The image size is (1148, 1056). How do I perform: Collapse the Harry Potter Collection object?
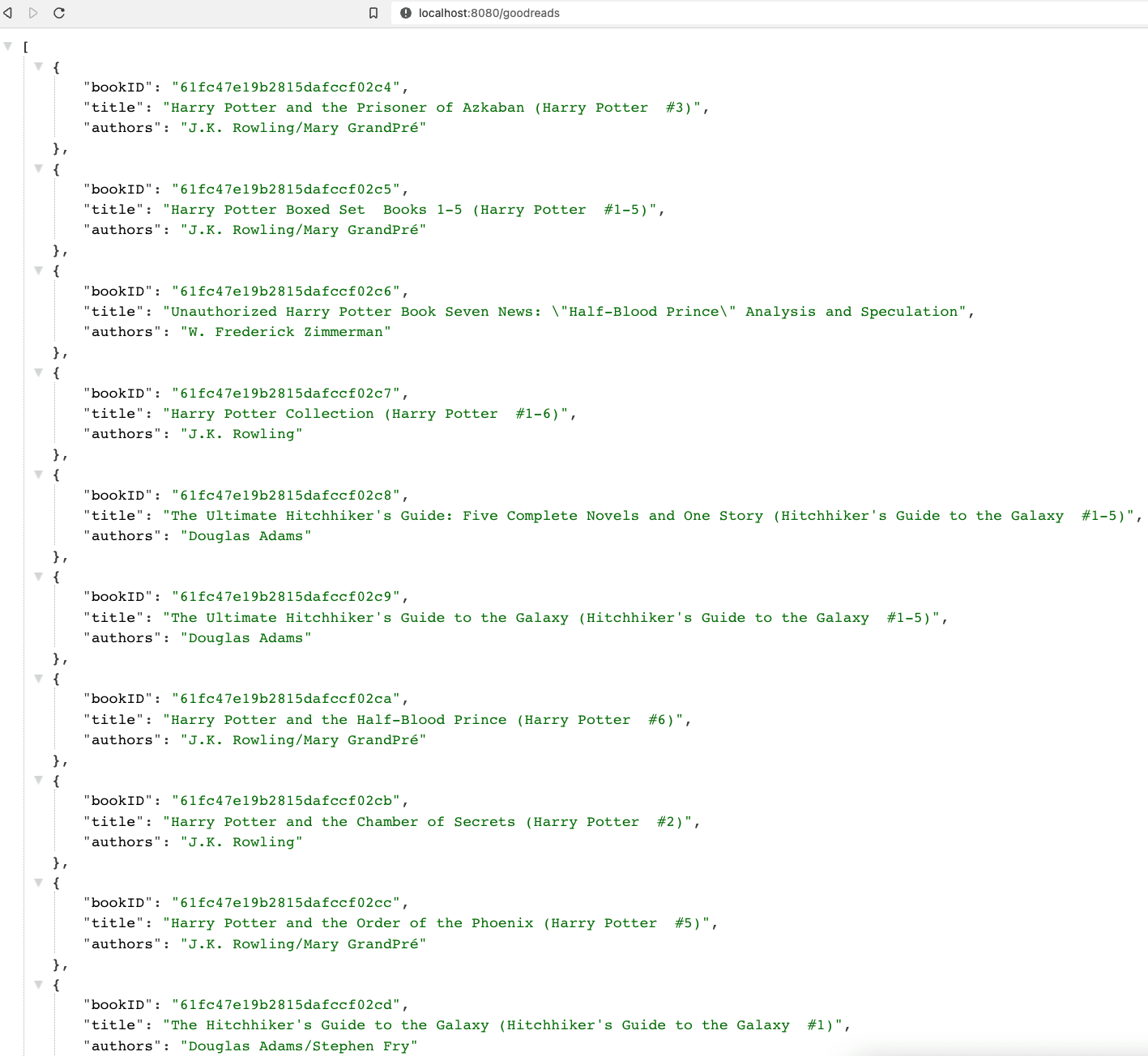(x=38, y=373)
